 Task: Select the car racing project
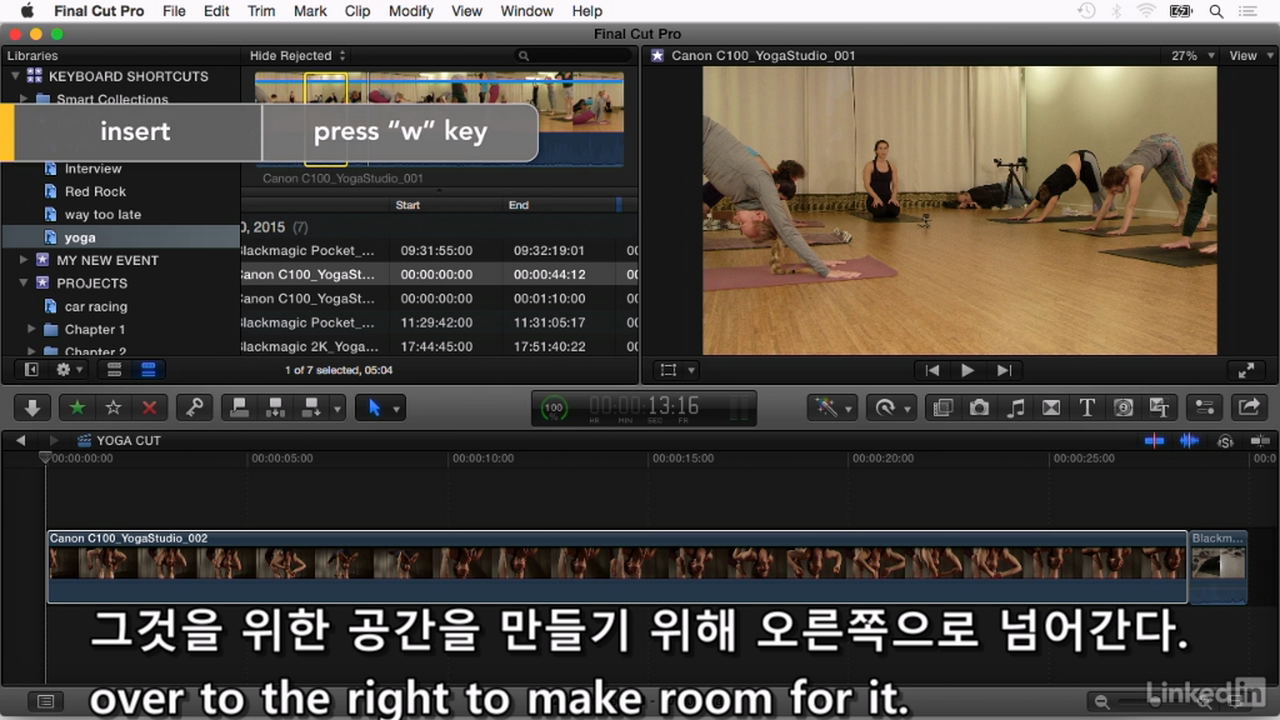coord(96,307)
